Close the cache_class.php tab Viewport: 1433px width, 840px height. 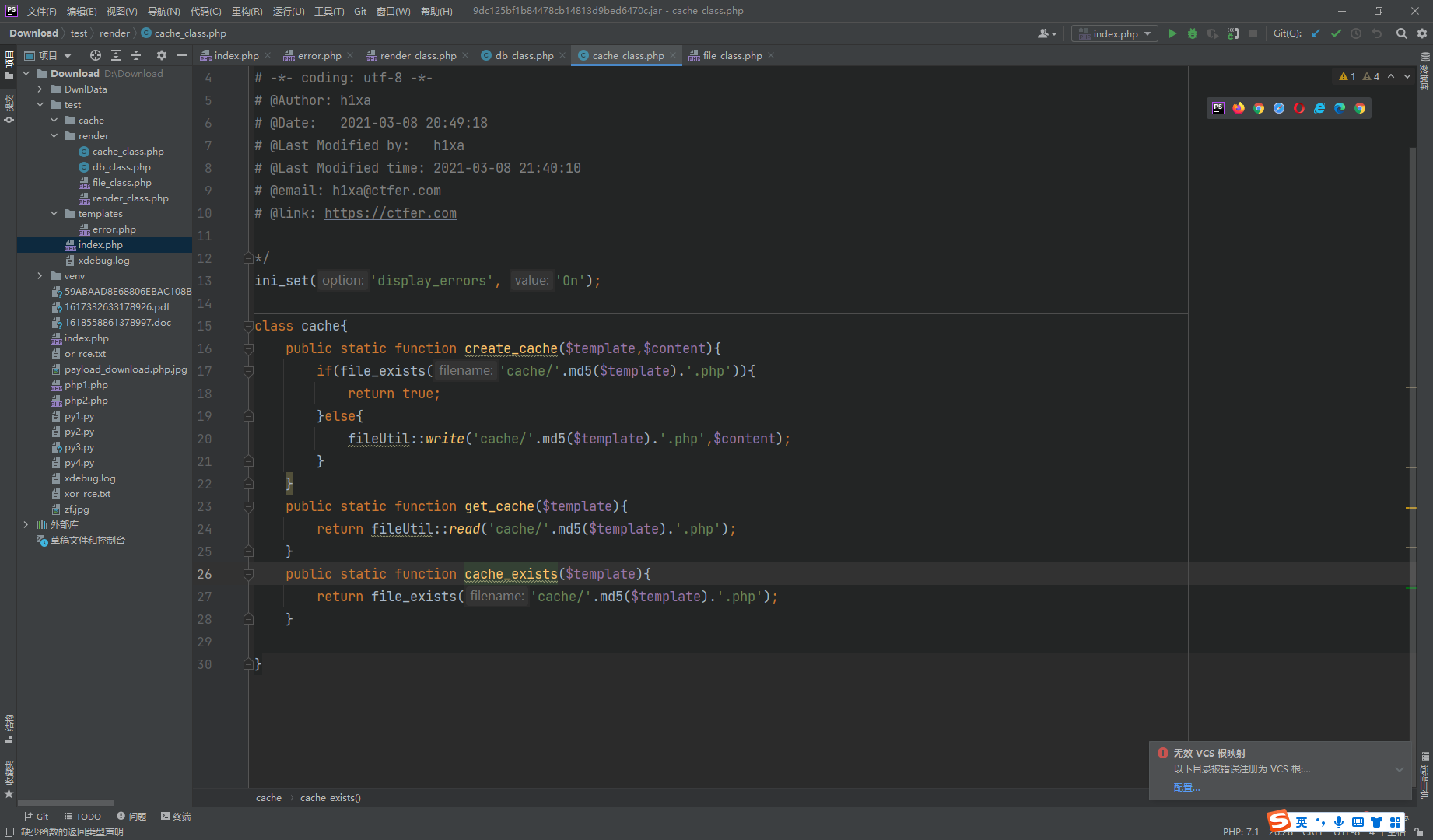point(673,55)
